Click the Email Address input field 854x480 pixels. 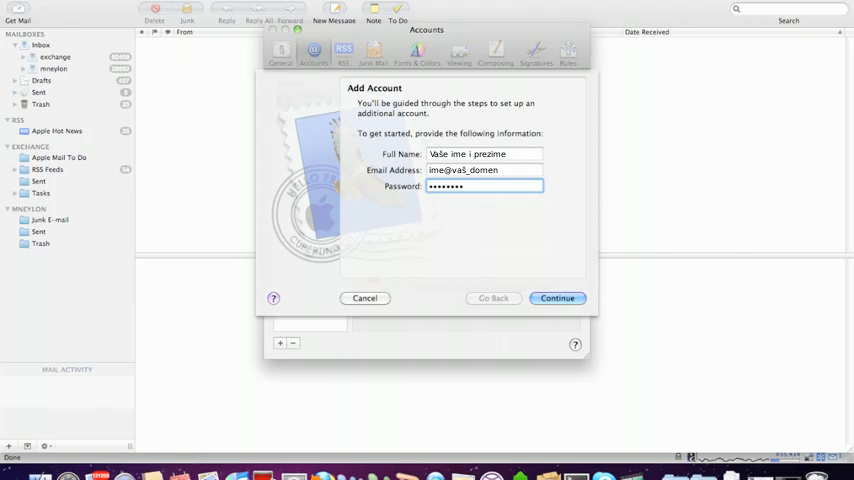click(484, 170)
